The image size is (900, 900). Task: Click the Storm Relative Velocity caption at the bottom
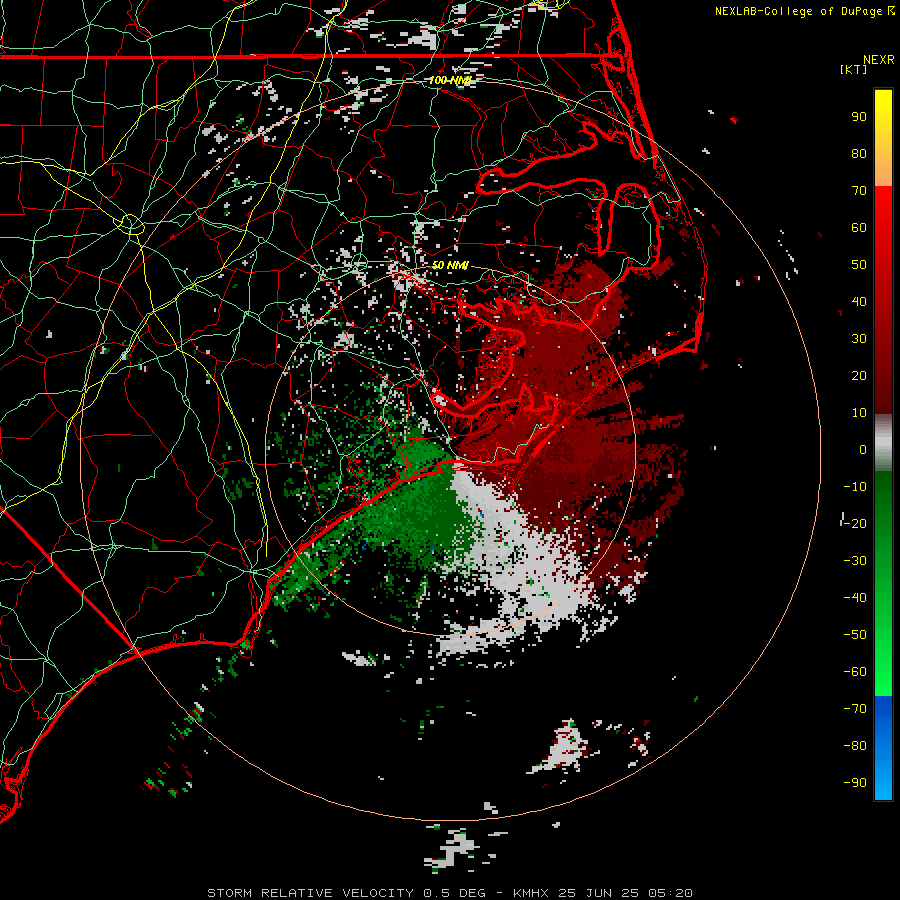(449, 893)
